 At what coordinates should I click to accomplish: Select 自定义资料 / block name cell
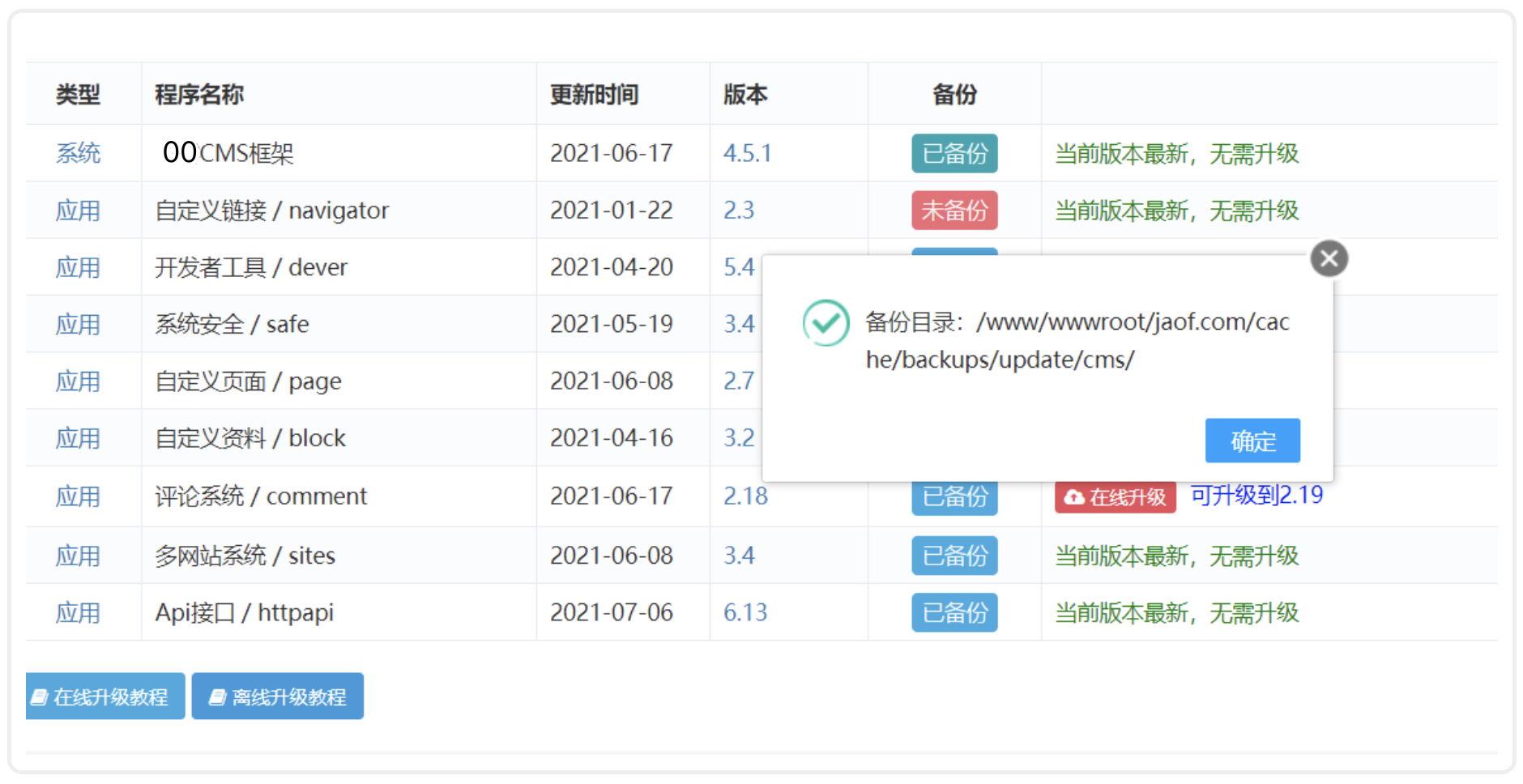pyautogui.click(x=250, y=438)
